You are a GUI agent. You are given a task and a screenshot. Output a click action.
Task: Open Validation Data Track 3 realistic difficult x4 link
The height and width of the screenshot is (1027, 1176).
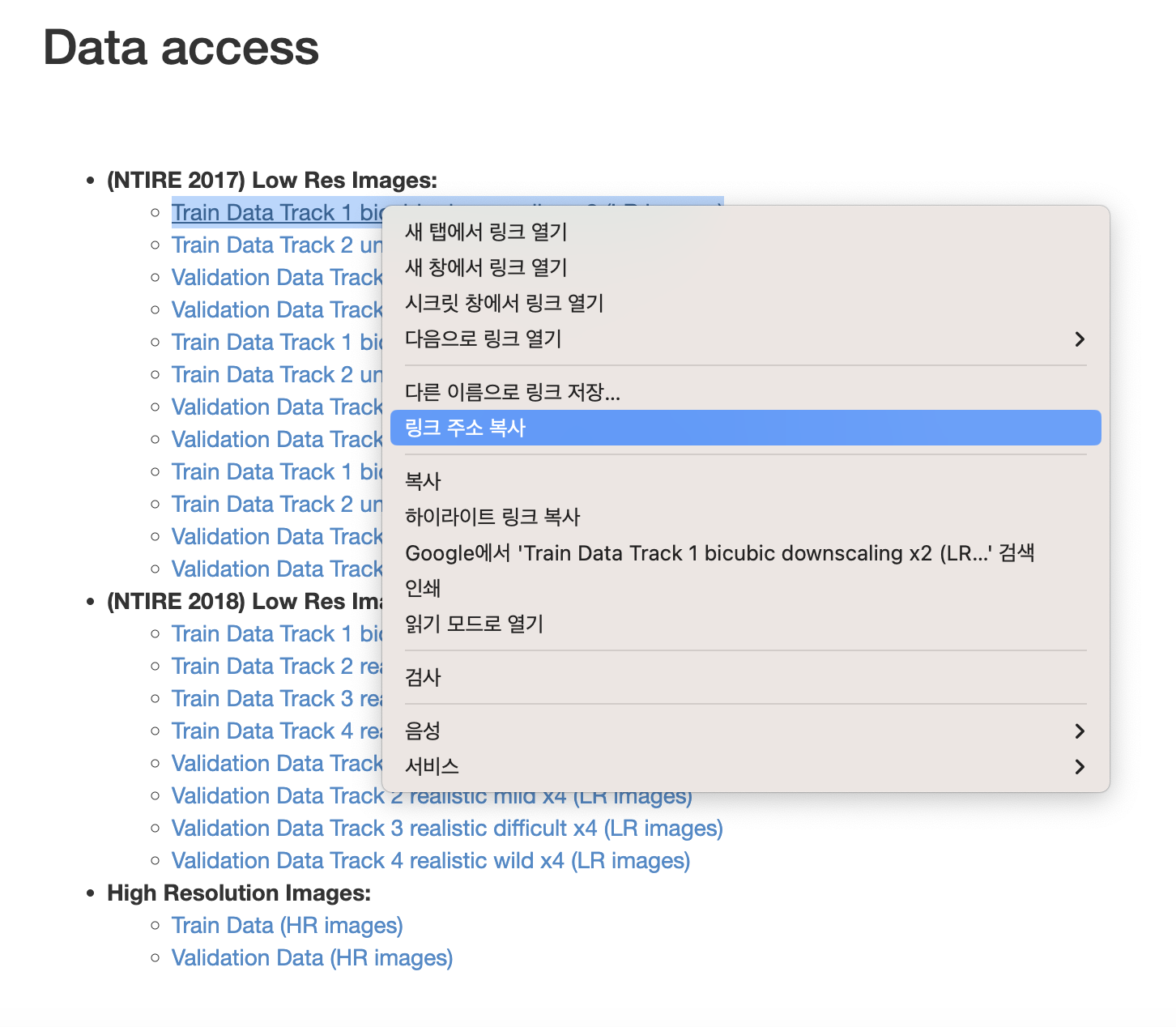pos(447,828)
